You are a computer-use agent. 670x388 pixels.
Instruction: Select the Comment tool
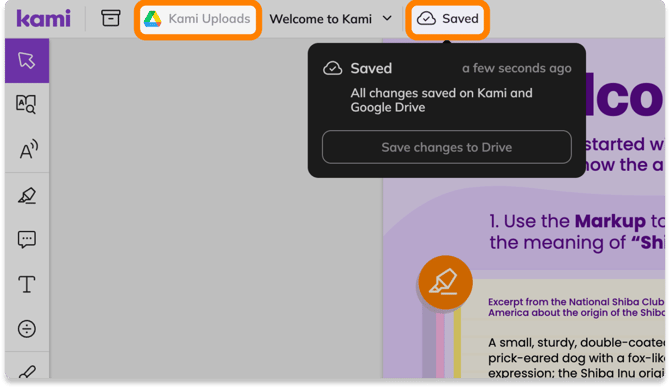pos(26,239)
